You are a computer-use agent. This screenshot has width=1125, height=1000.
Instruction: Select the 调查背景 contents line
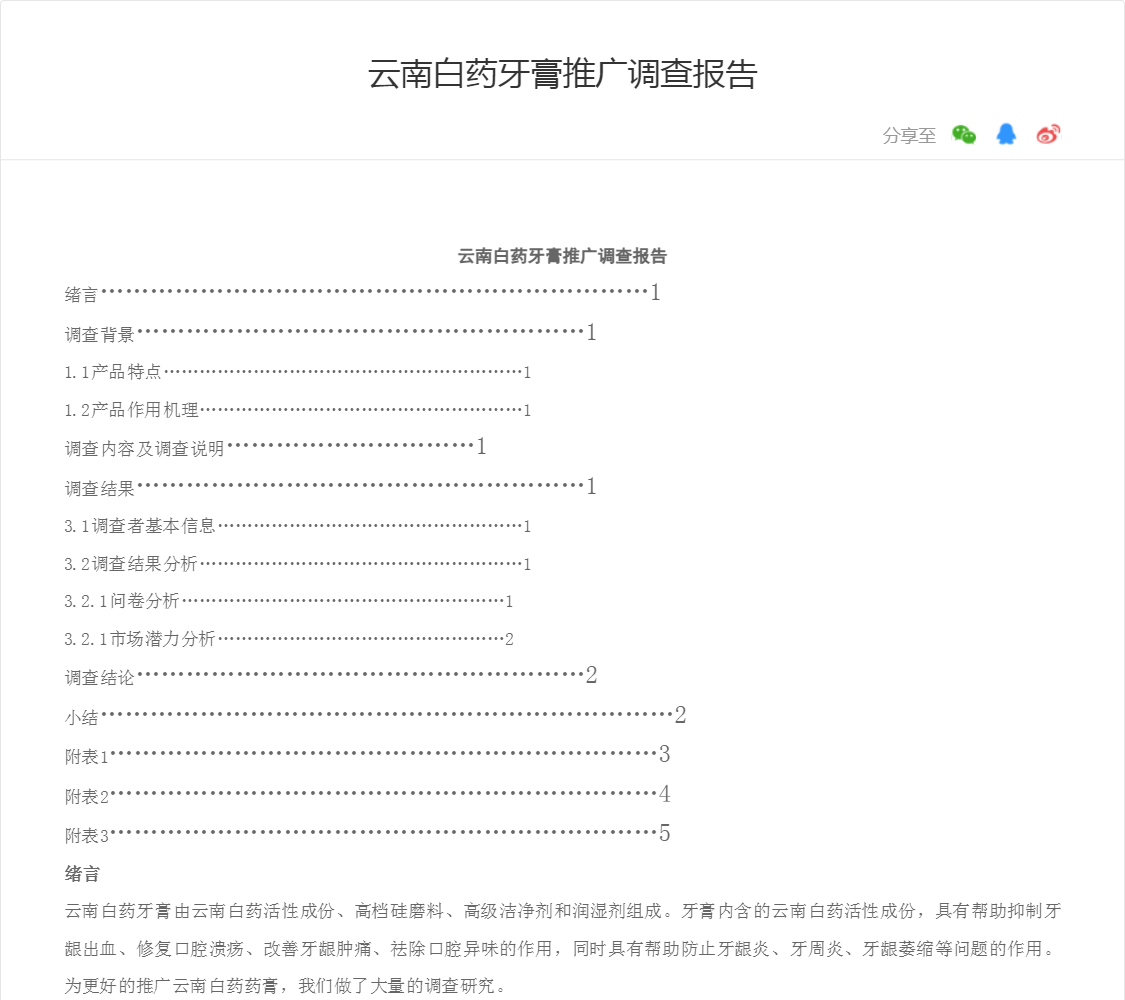pos(330,333)
